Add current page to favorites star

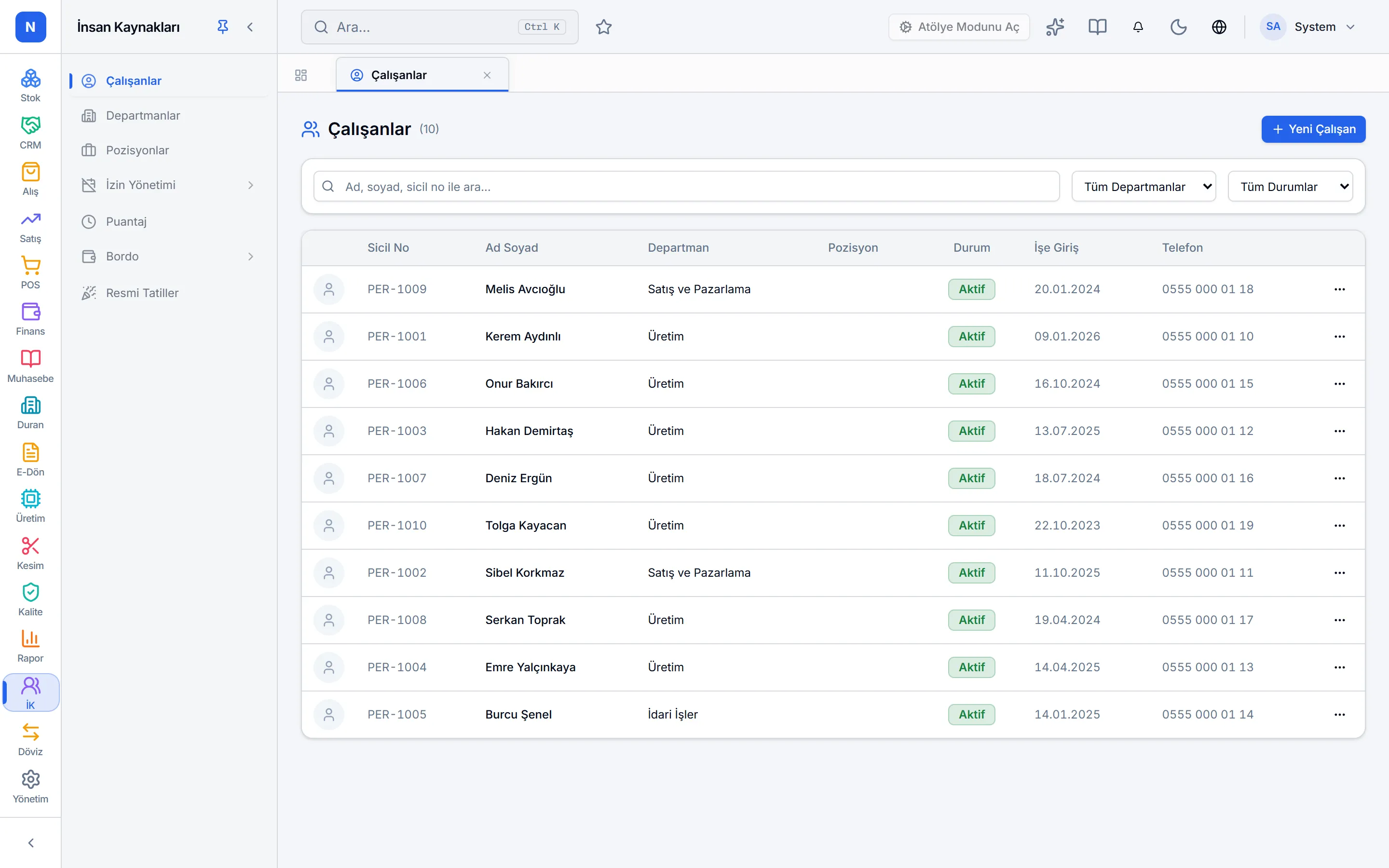click(604, 27)
